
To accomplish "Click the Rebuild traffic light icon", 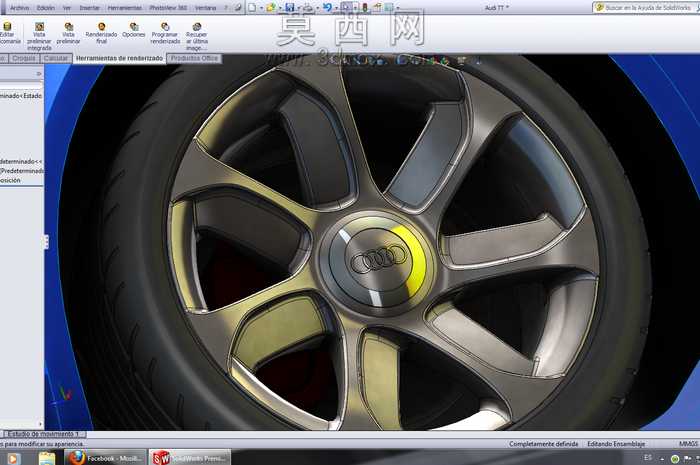I will 365,7.
